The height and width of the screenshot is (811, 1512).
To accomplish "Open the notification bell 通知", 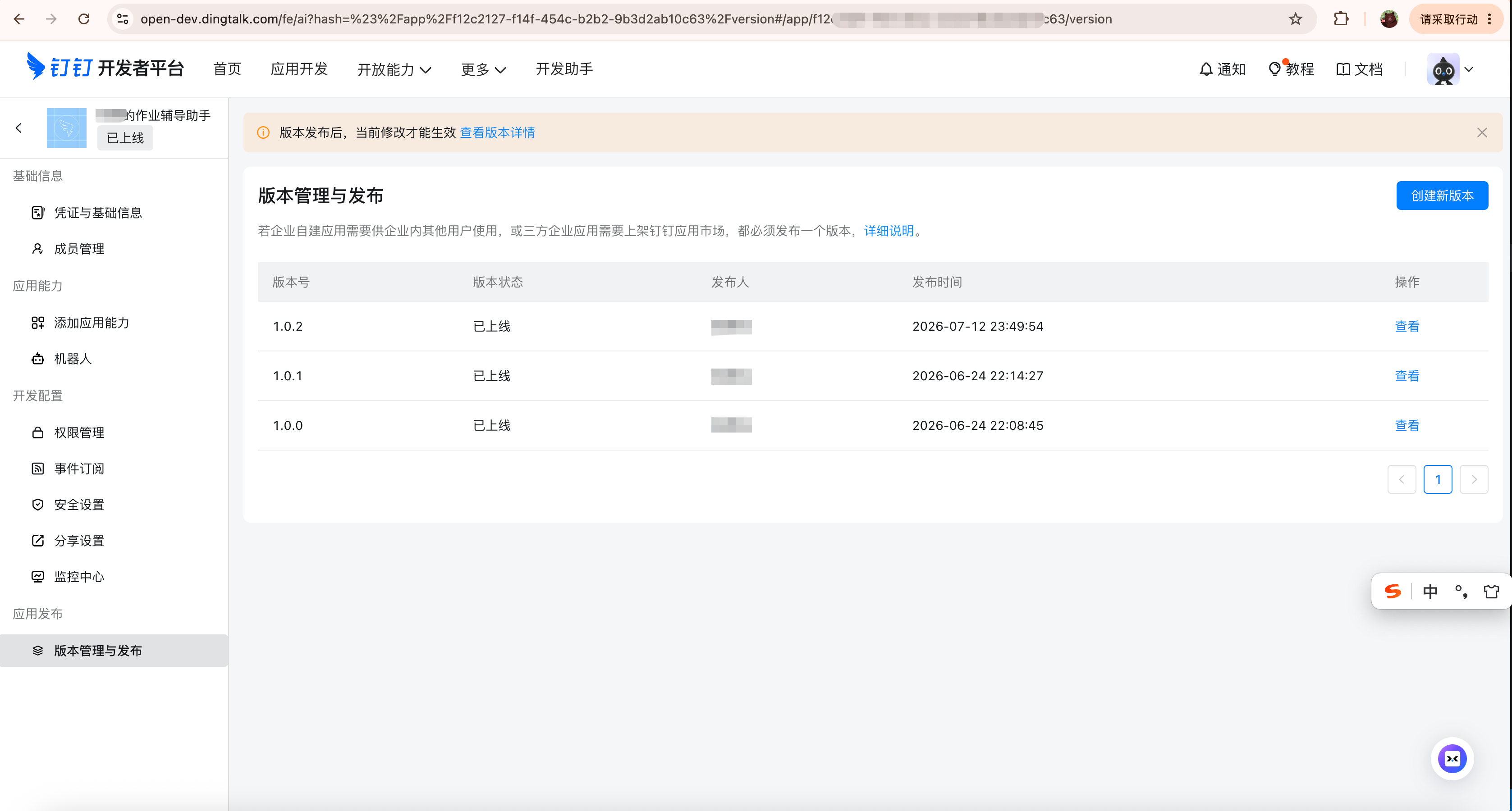I will pyautogui.click(x=1222, y=69).
